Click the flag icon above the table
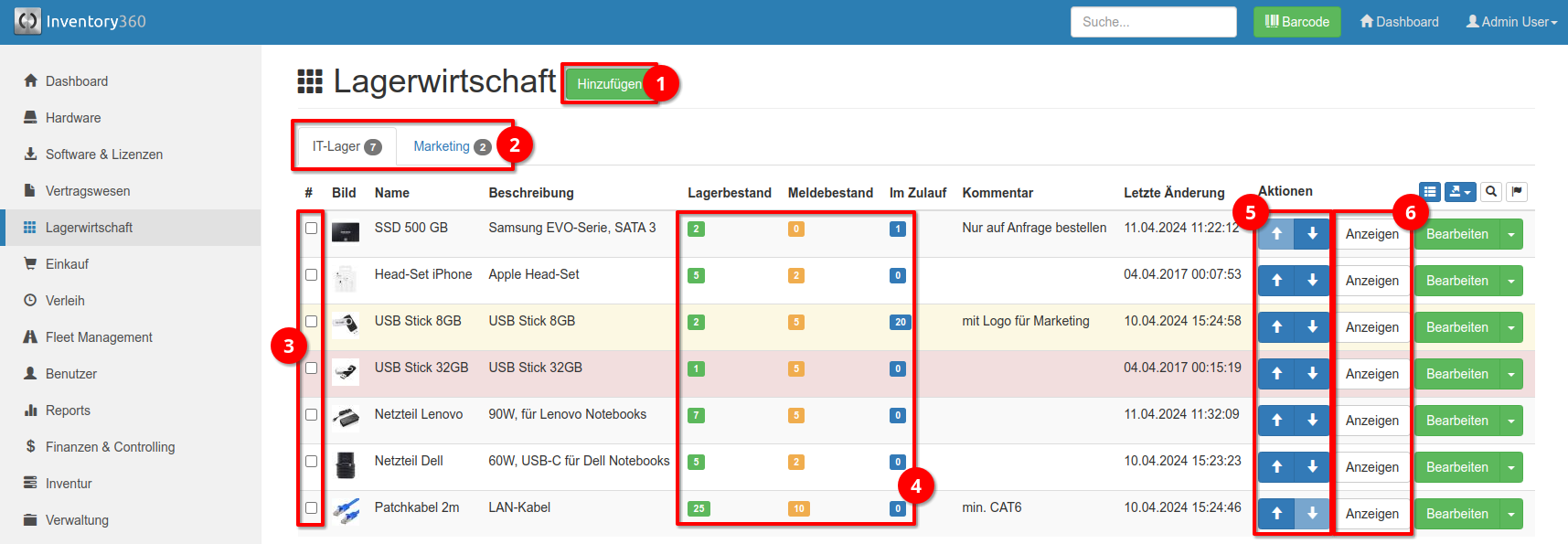 1517,192
